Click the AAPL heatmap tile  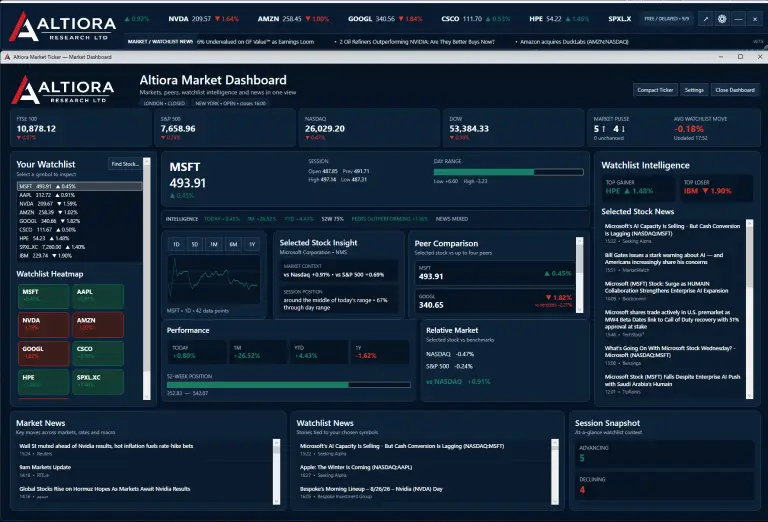click(98, 296)
